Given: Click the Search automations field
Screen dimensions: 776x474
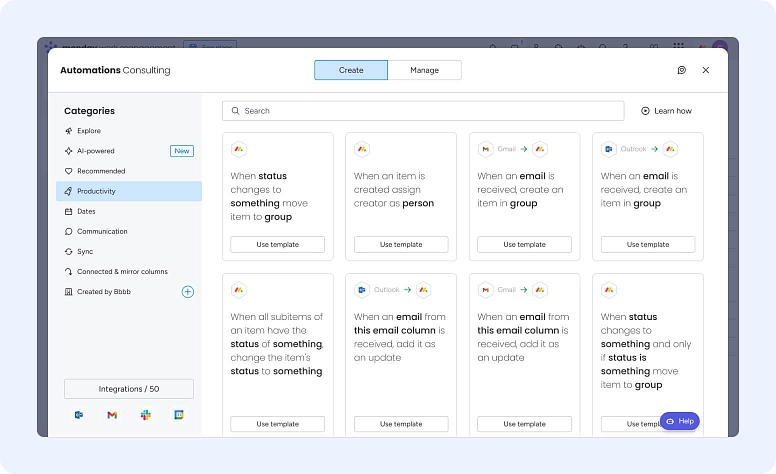Looking at the screenshot, I should pyautogui.click(x=422, y=111).
